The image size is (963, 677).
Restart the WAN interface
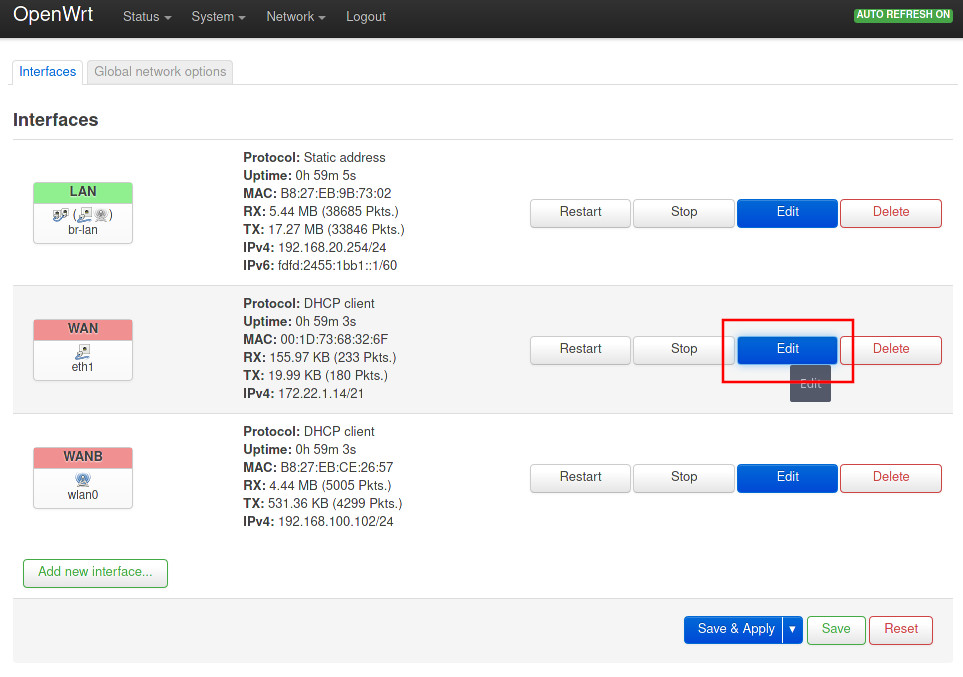[x=580, y=350]
